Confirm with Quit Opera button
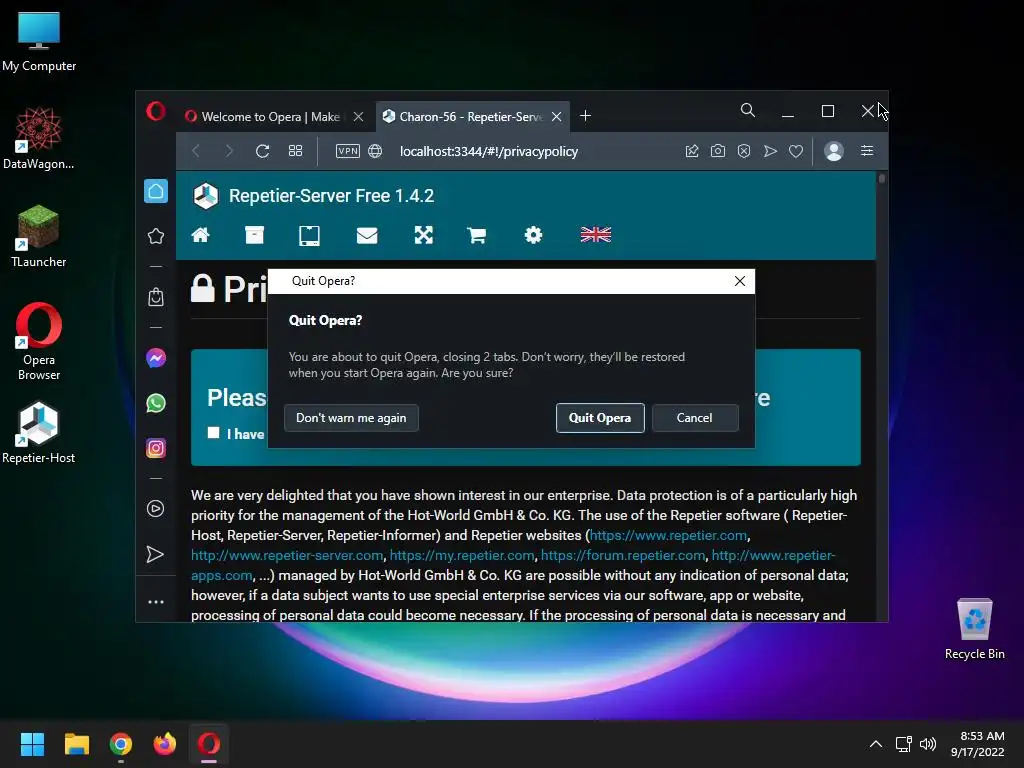 [600, 418]
